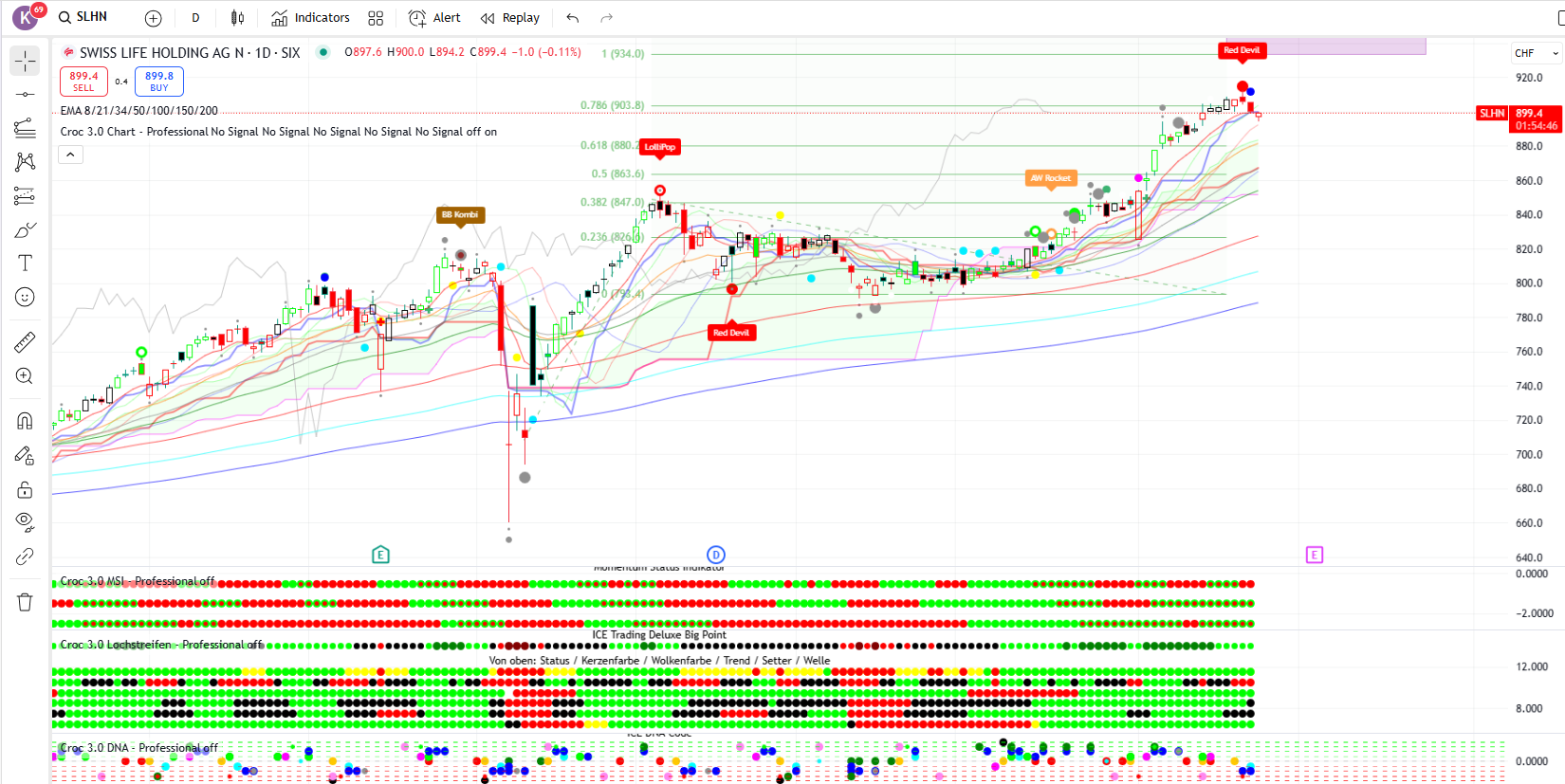The image size is (1565, 784).
Task: Activate the ruler measure tool
Action: tap(25, 342)
